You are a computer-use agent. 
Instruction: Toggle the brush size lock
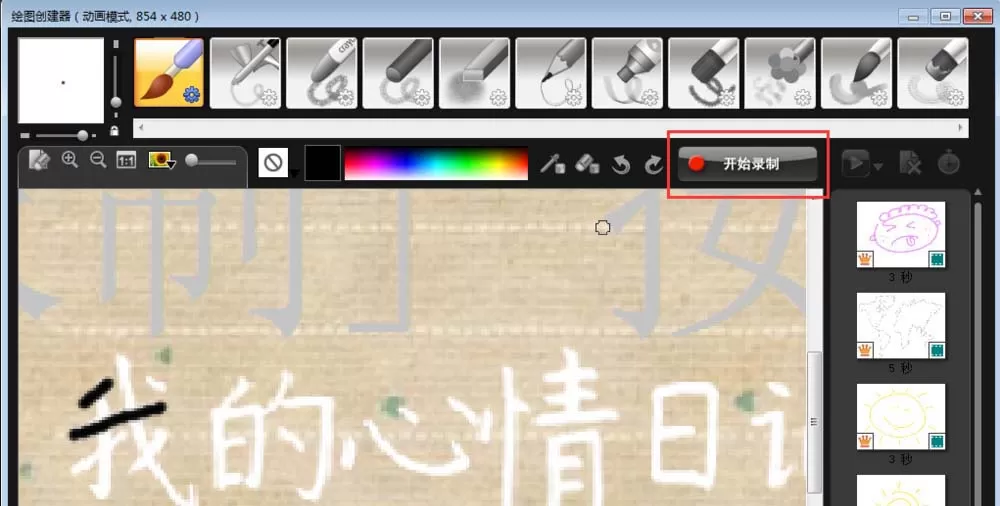pyautogui.click(x=114, y=131)
